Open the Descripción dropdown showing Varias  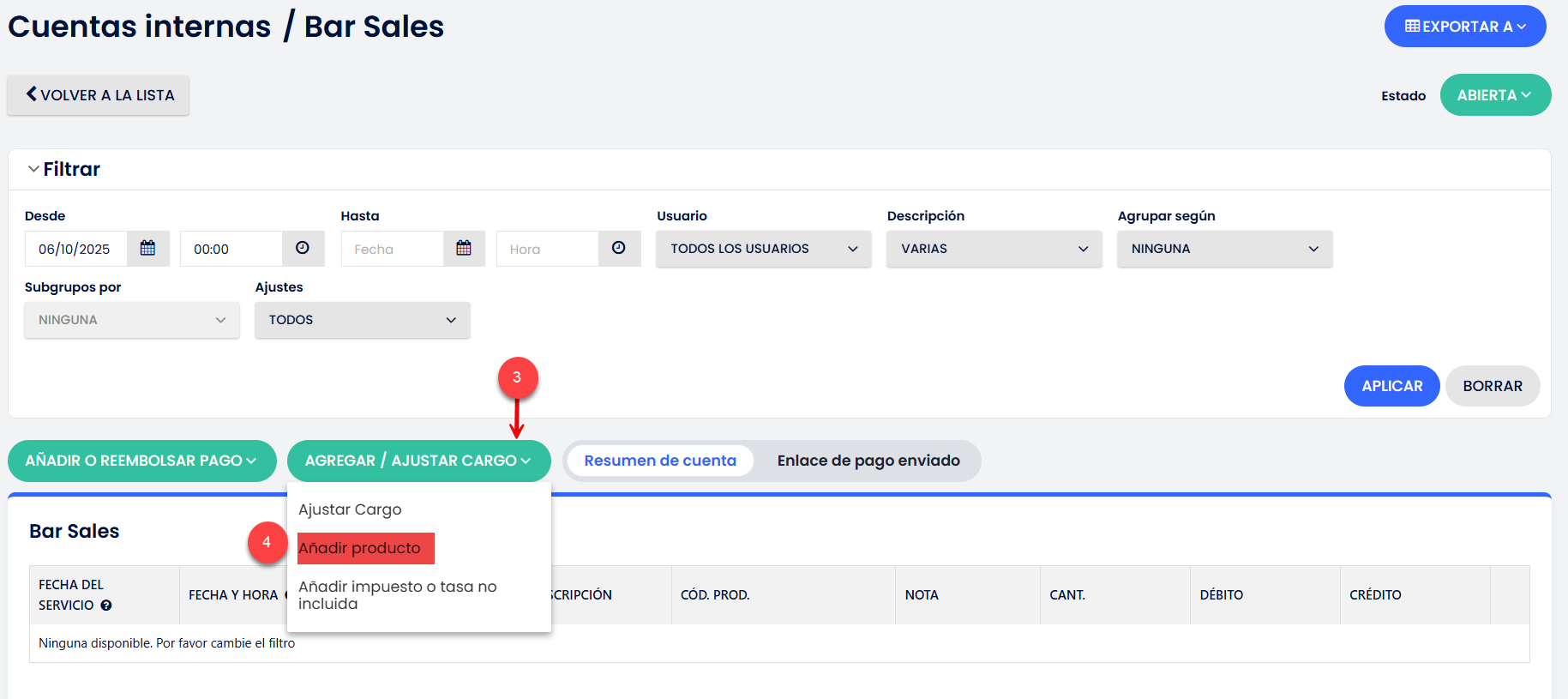click(x=994, y=249)
